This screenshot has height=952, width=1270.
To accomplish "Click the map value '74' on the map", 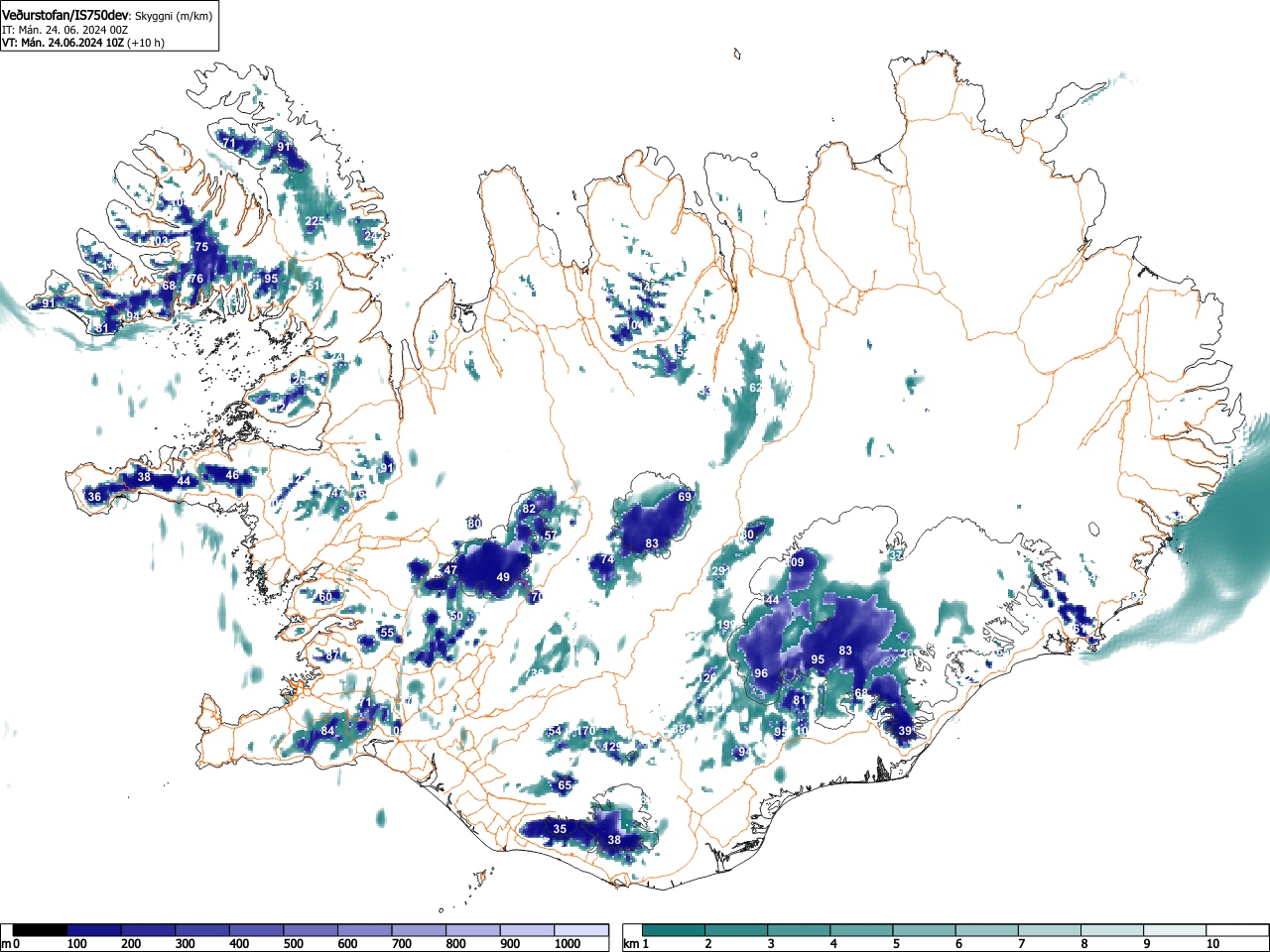I will pyautogui.click(x=607, y=560).
